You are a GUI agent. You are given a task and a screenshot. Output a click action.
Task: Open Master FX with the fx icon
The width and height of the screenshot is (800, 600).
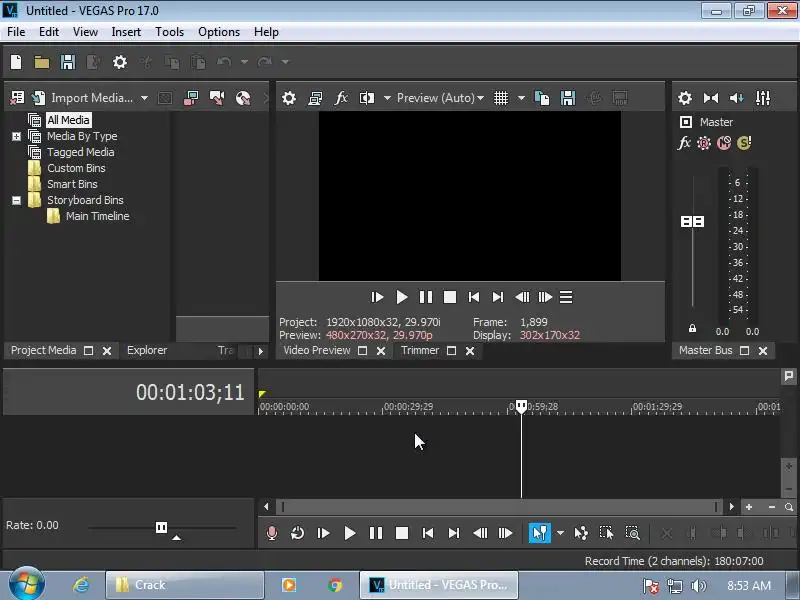coord(684,143)
